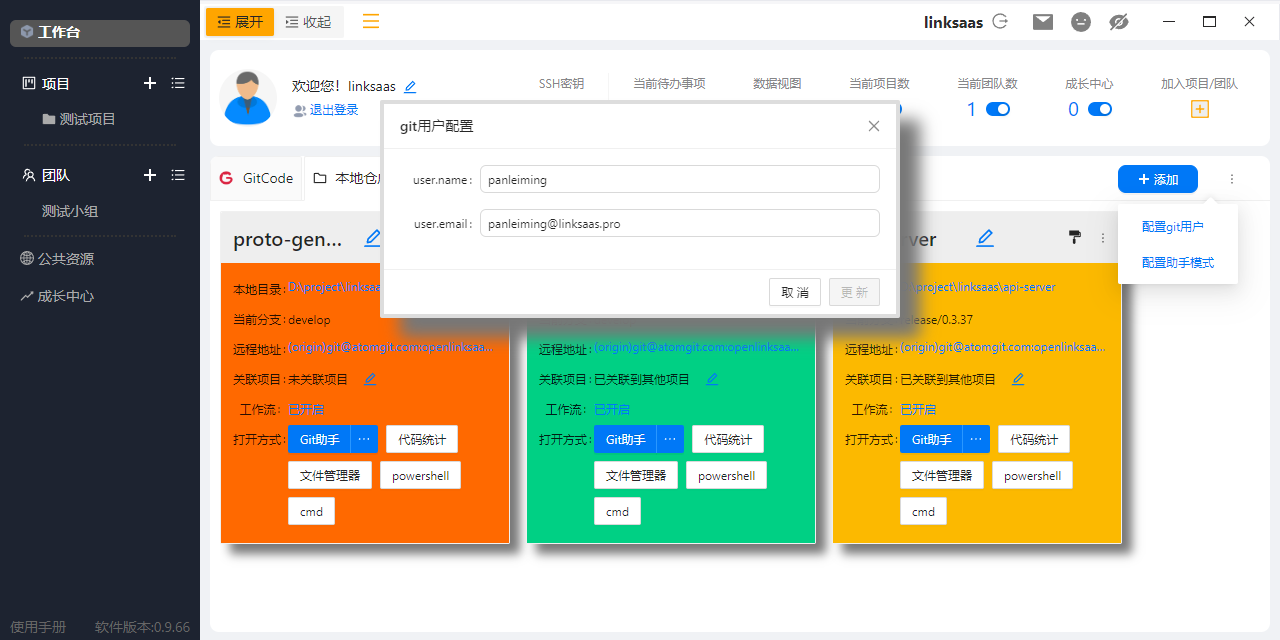1280x640 pixels.
Task: Click the pencil icon next to welcome linksaas
Action: coord(410,87)
